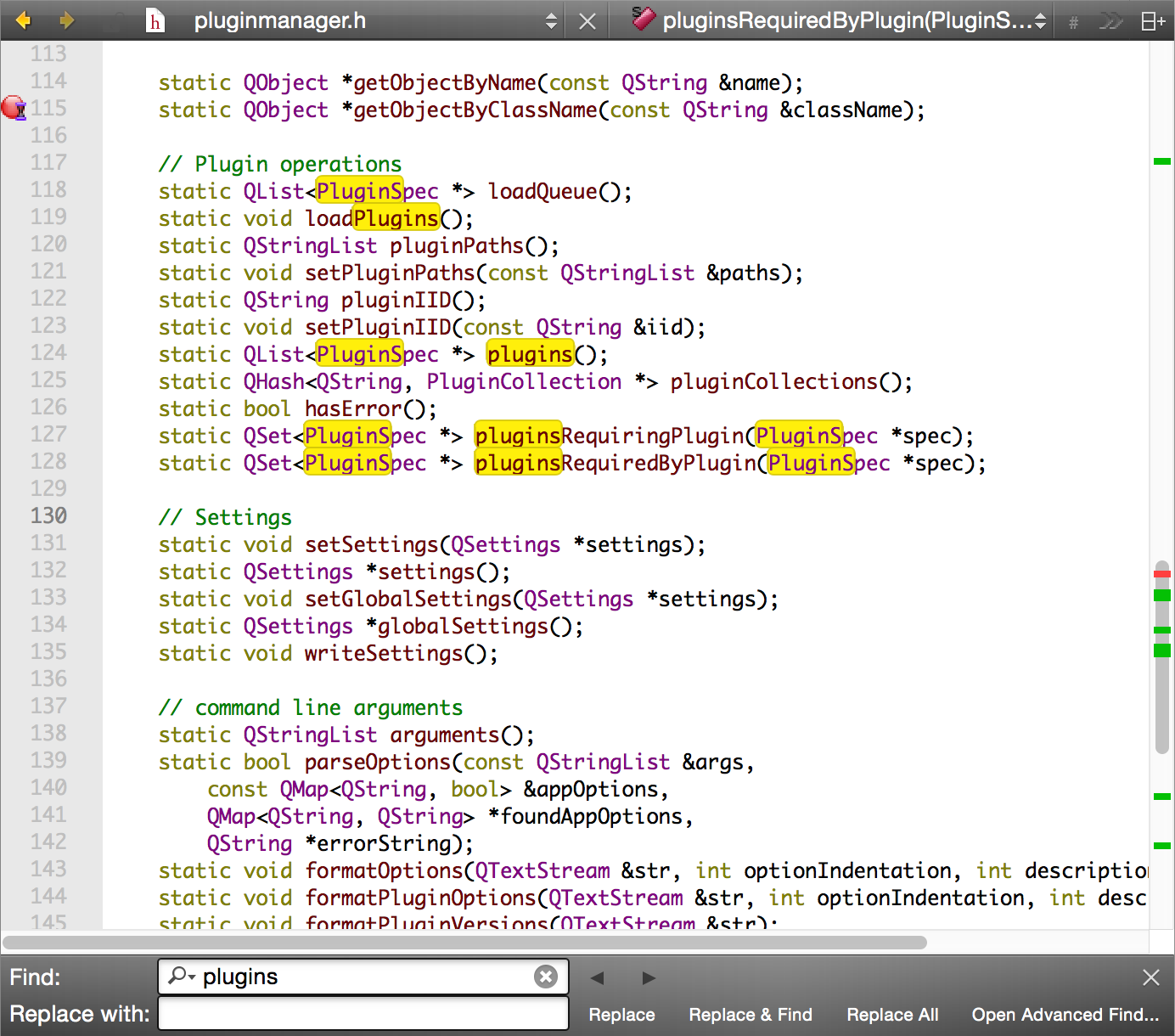Click the Replace button
This screenshot has width=1175, height=1036.
click(621, 1015)
